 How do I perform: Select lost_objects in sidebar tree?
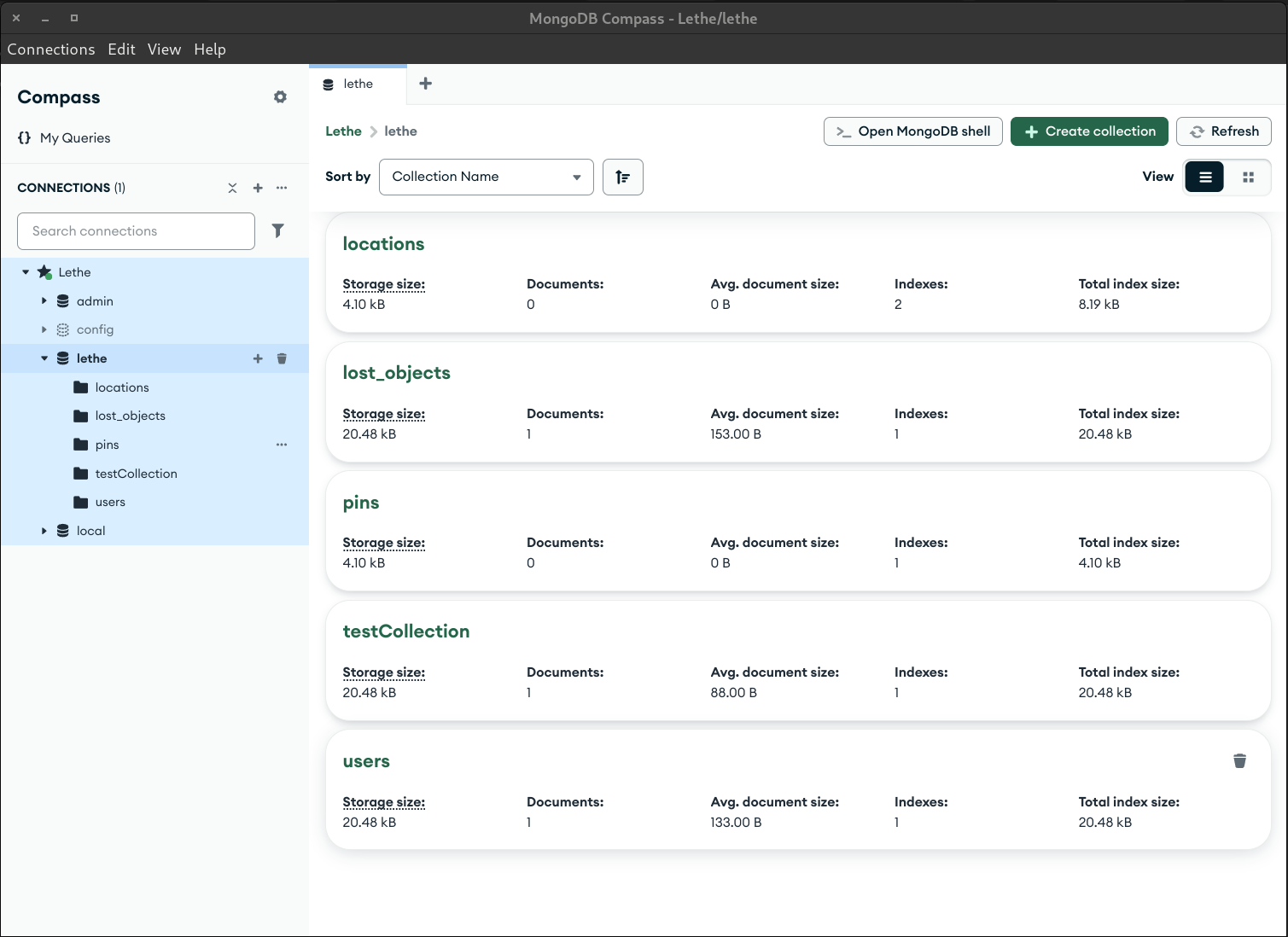pos(131,416)
